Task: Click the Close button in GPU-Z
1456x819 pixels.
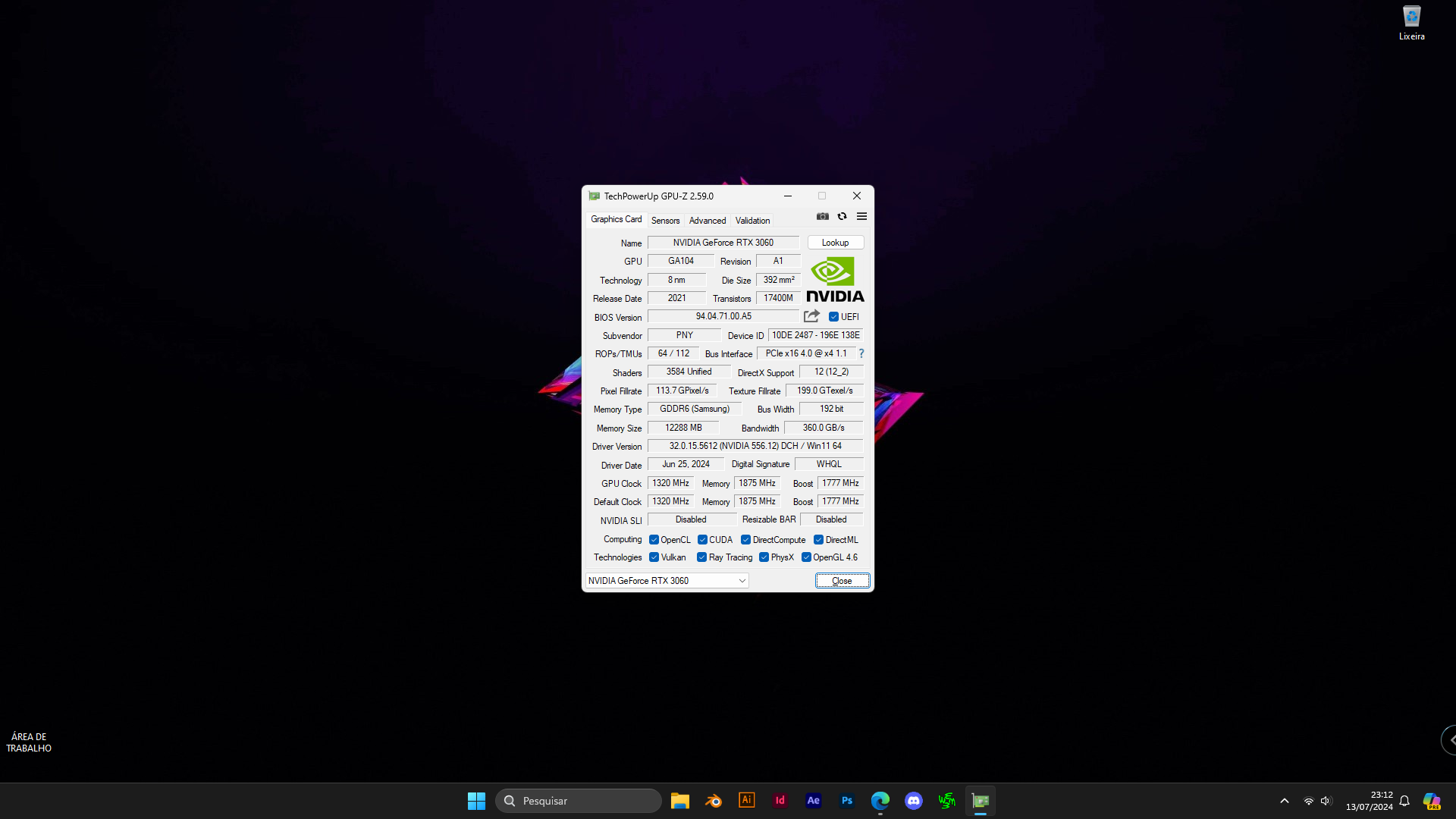Action: [842, 581]
